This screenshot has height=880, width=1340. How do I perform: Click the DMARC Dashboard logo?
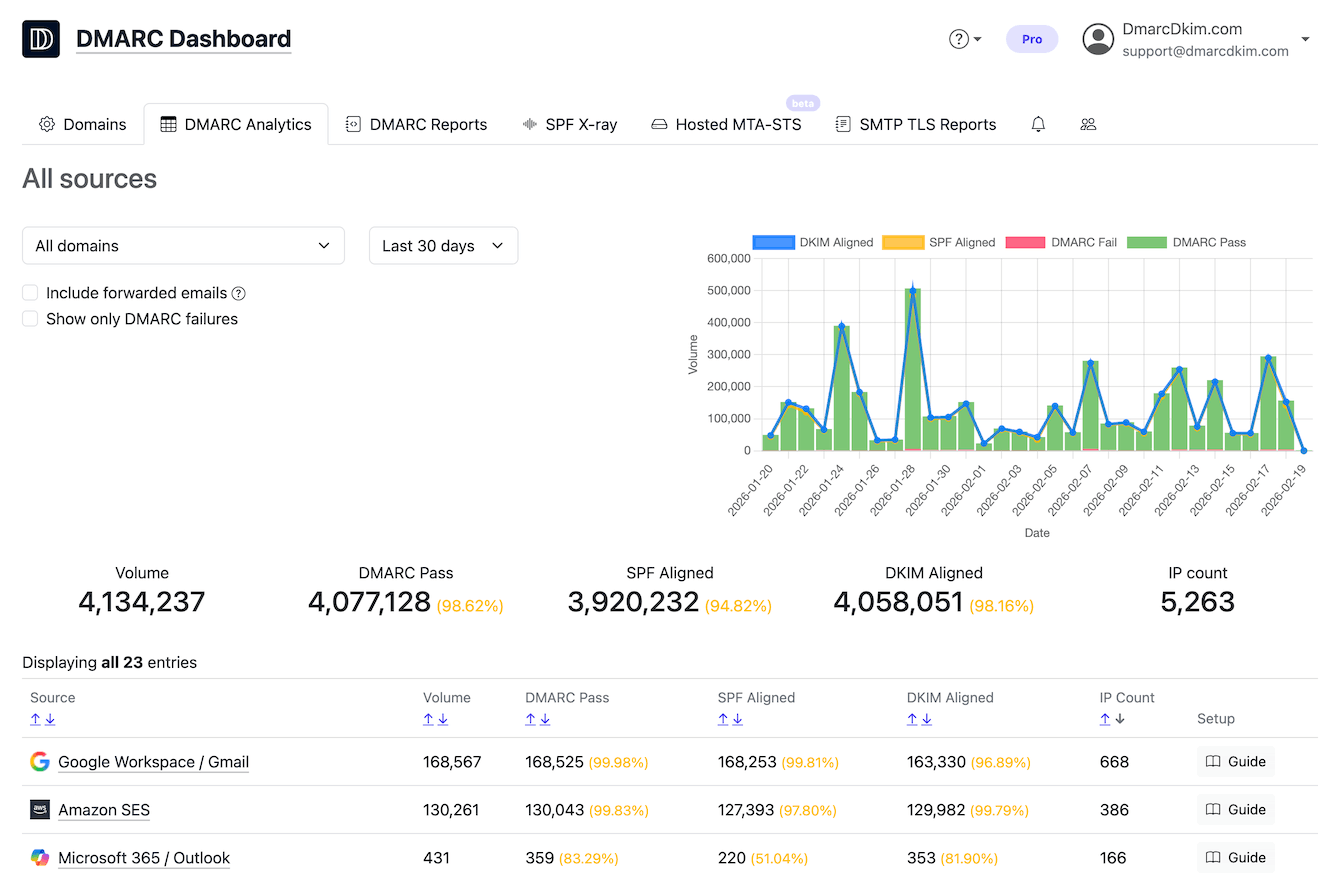point(40,38)
